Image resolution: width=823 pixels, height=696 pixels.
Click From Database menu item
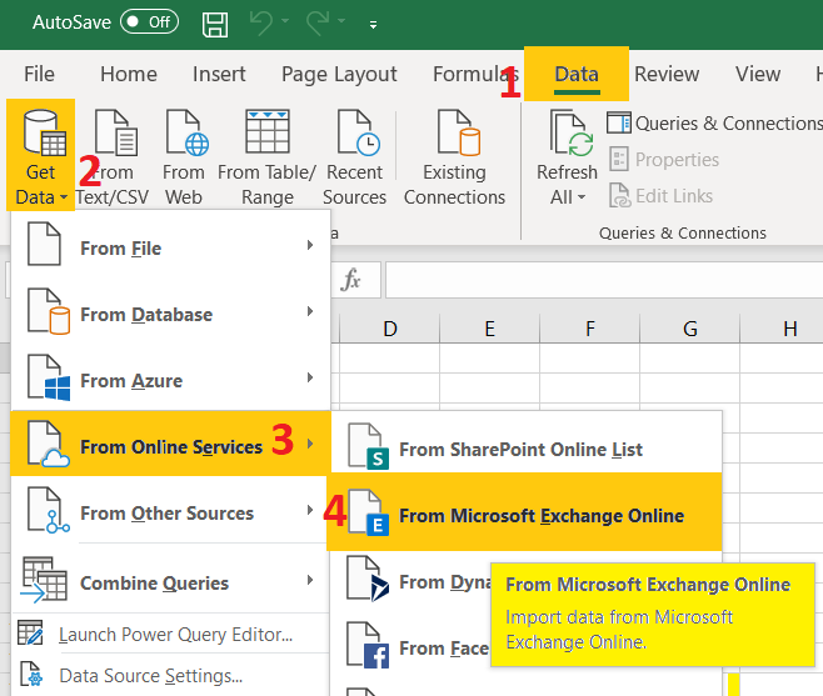pyautogui.click(x=171, y=312)
